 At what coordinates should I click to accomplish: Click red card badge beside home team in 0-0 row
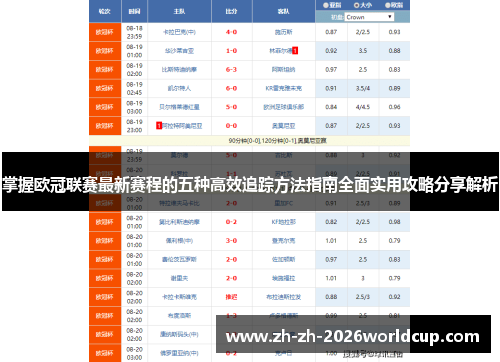tap(159, 126)
